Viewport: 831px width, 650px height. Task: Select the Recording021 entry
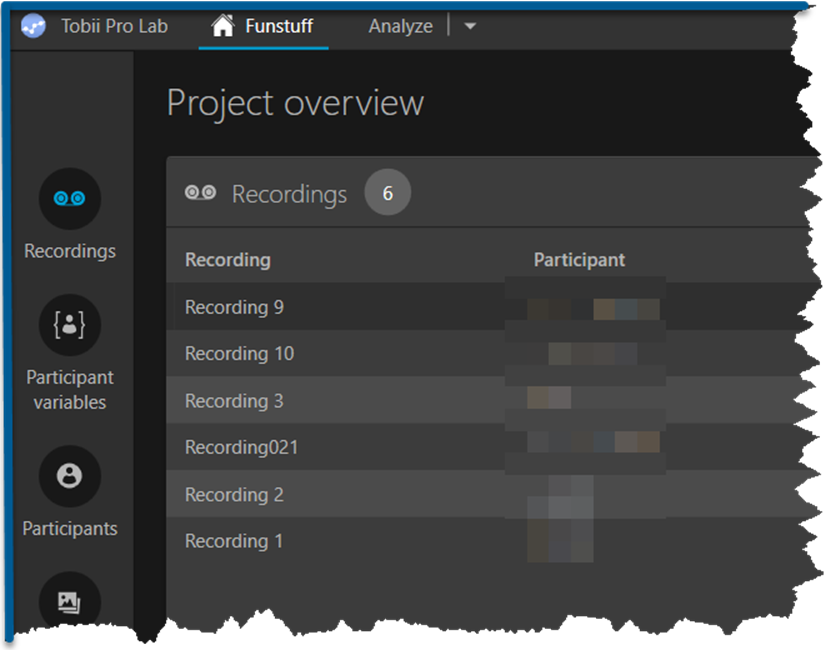(241, 448)
